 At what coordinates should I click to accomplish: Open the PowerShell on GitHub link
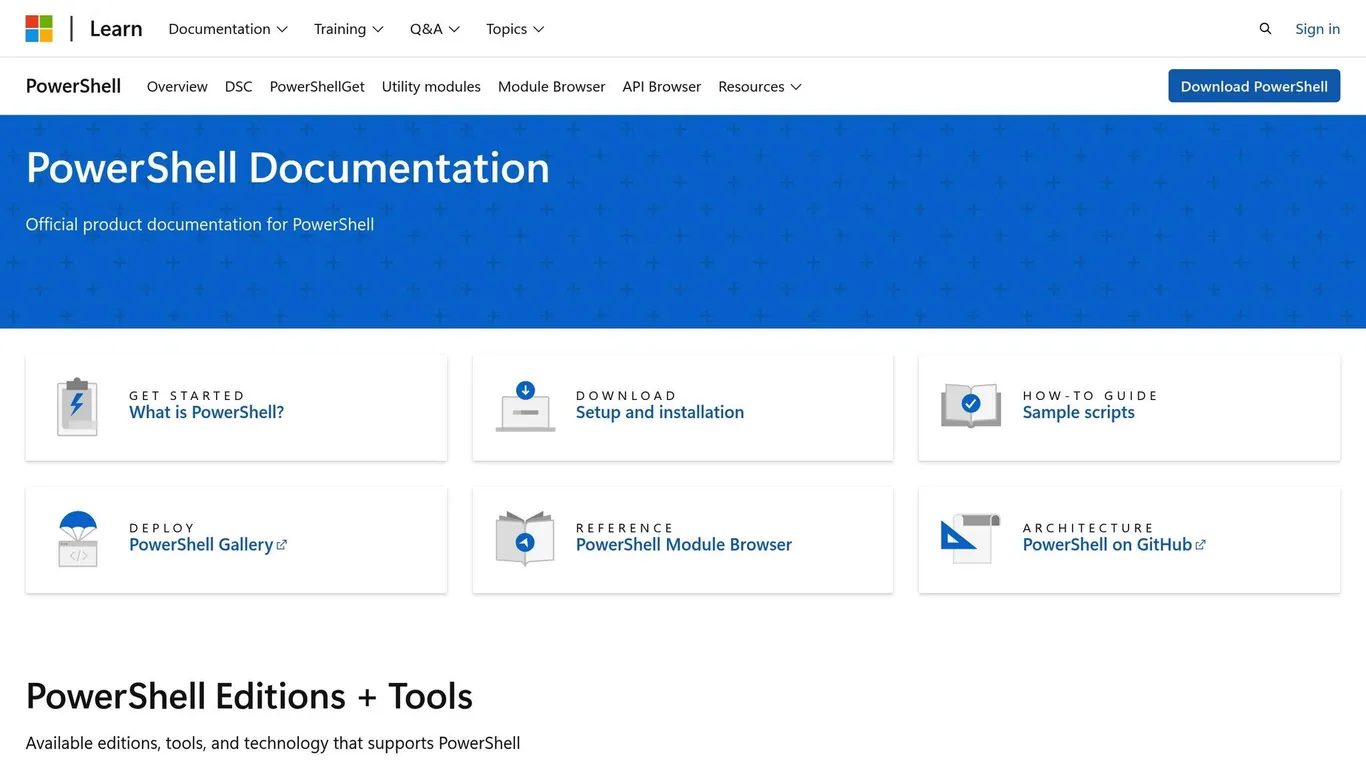click(x=1107, y=545)
